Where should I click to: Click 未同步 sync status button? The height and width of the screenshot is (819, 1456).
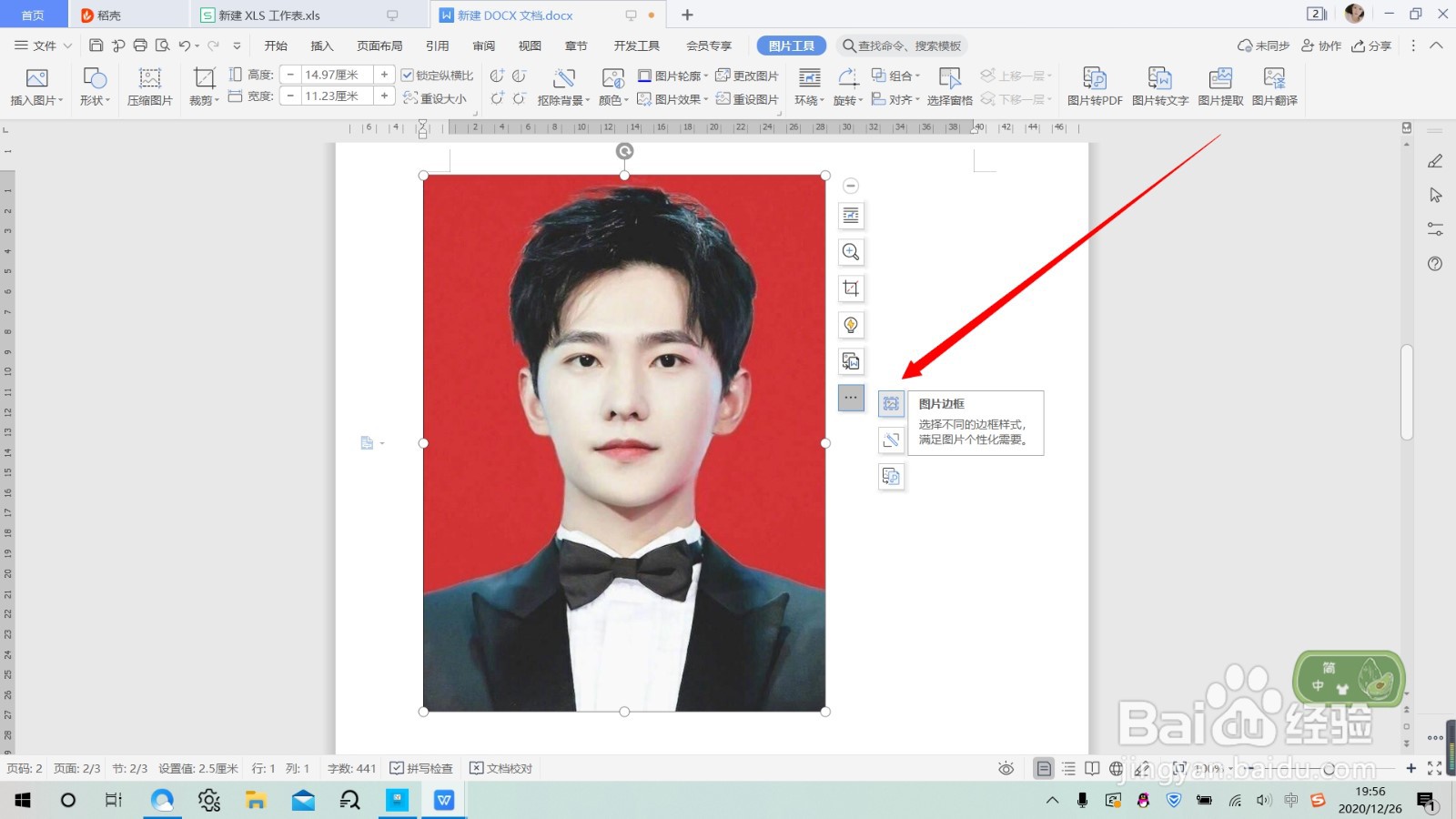[1264, 45]
